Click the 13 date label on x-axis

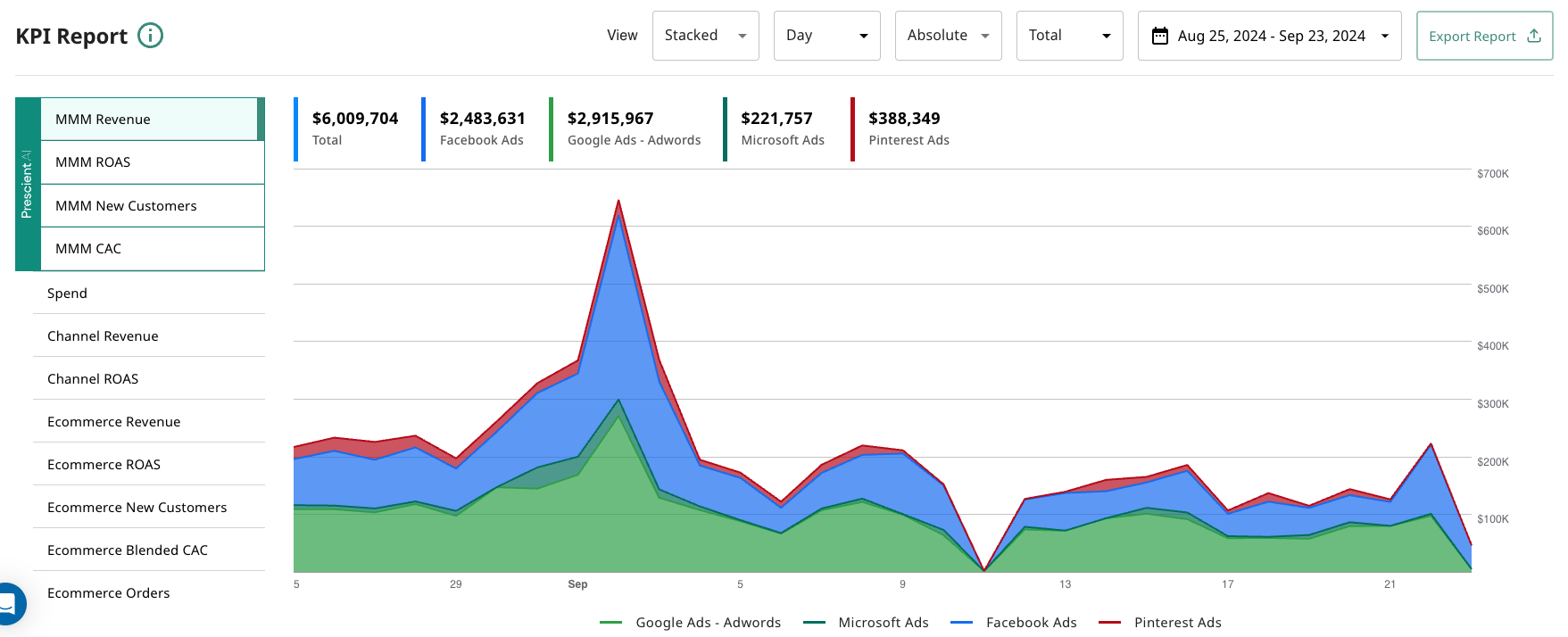(x=1065, y=584)
